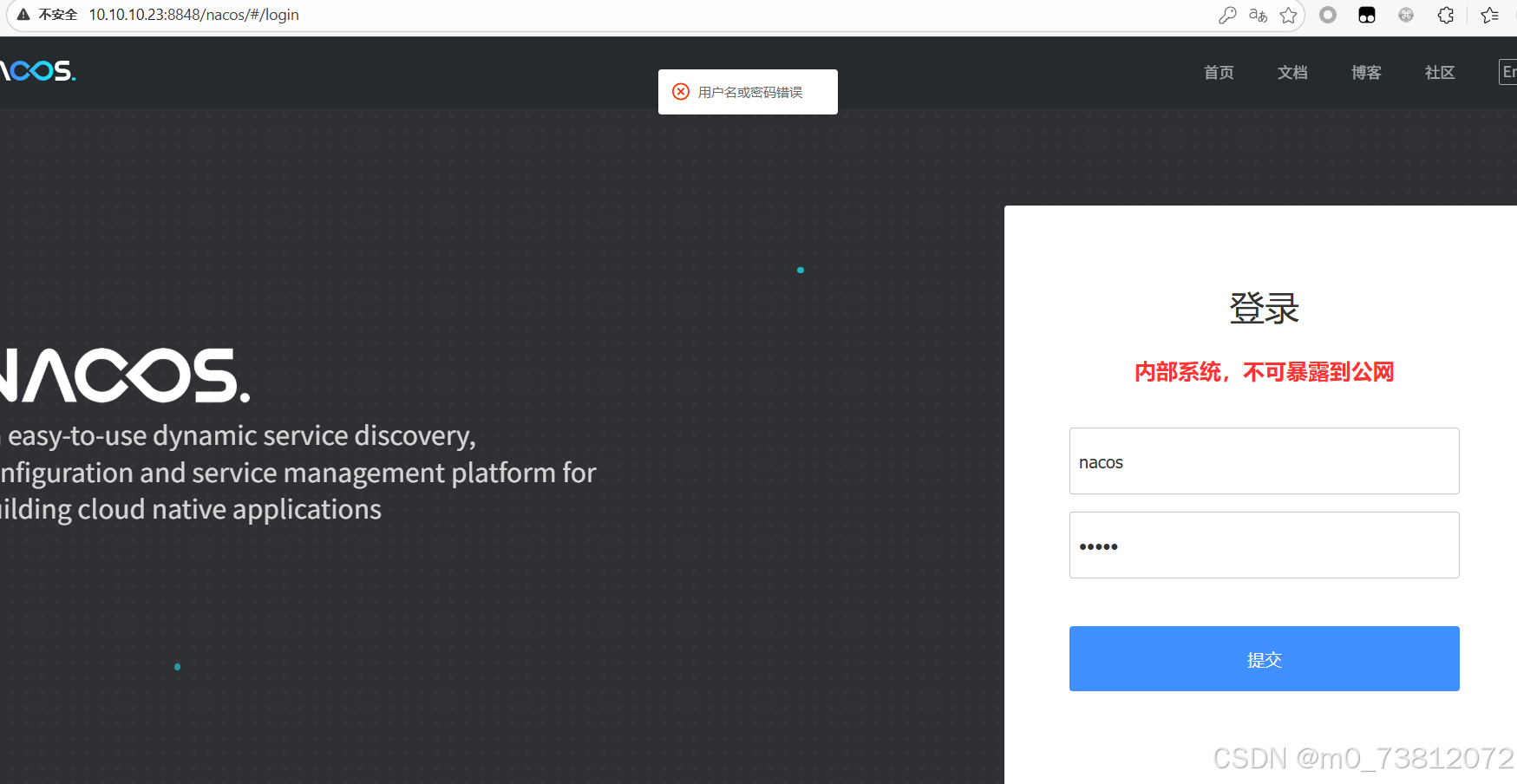Click the red 内部系统 warning text
This screenshot has height=784, width=1517.
point(1264,372)
